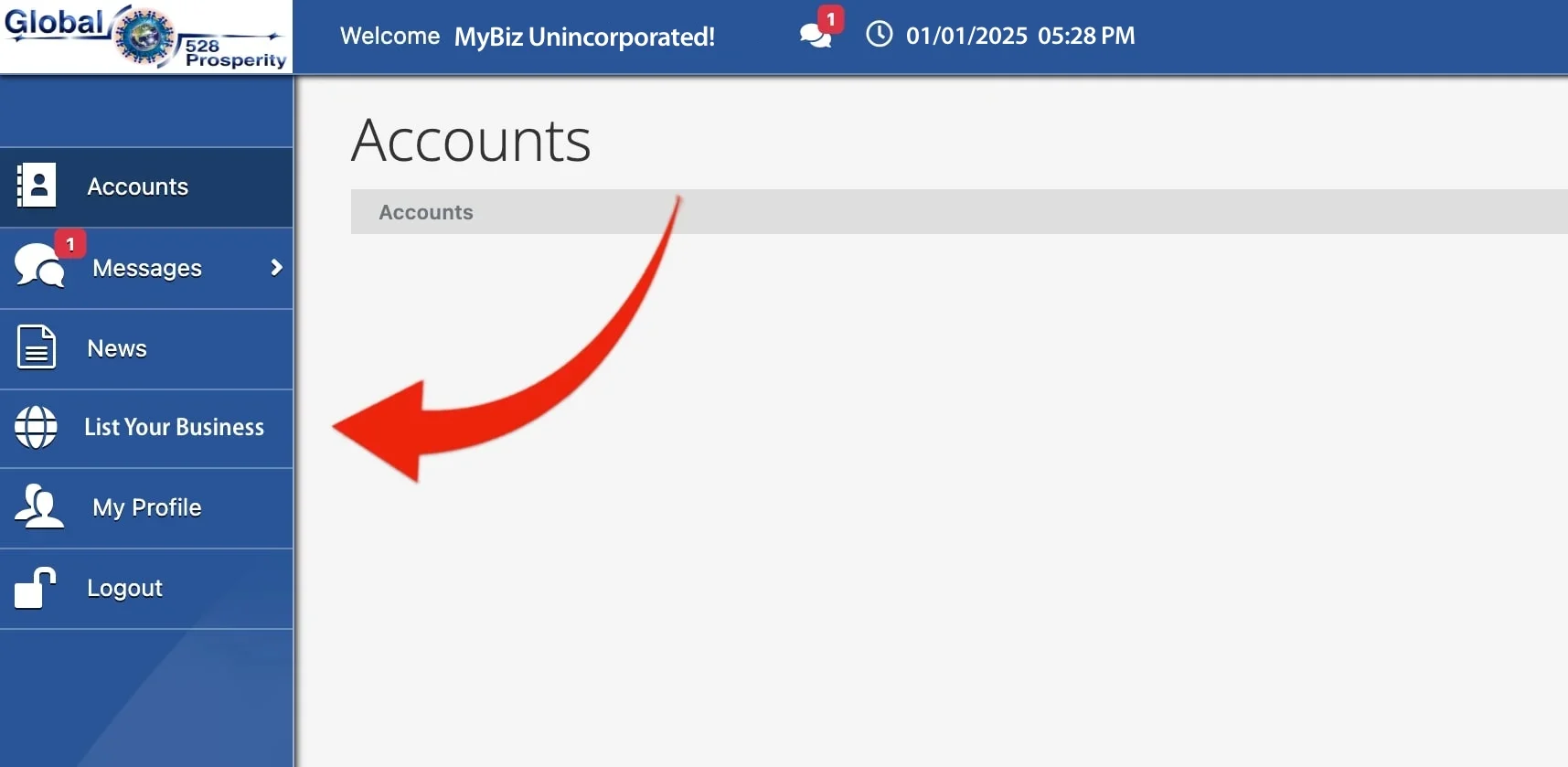Open the News sidebar menu item
The height and width of the screenshot is (767, 1568).
(146, 349)
